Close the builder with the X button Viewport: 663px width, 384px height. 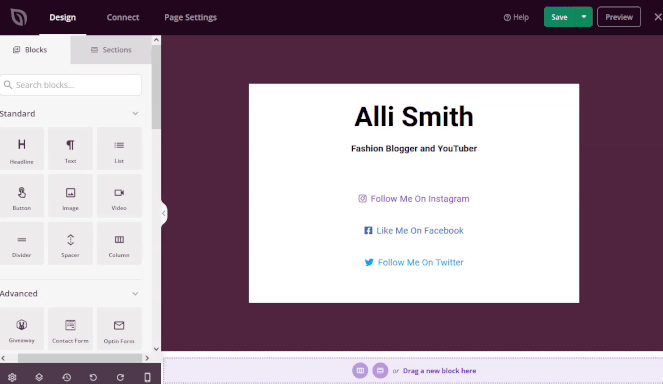point(658,17)
